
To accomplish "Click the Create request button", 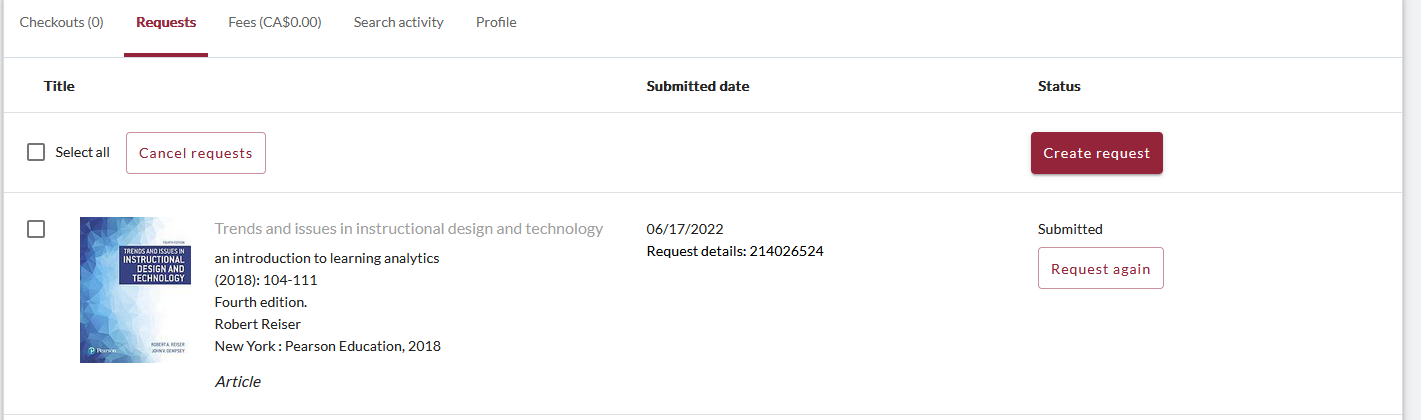I will tap(1097, 153).
